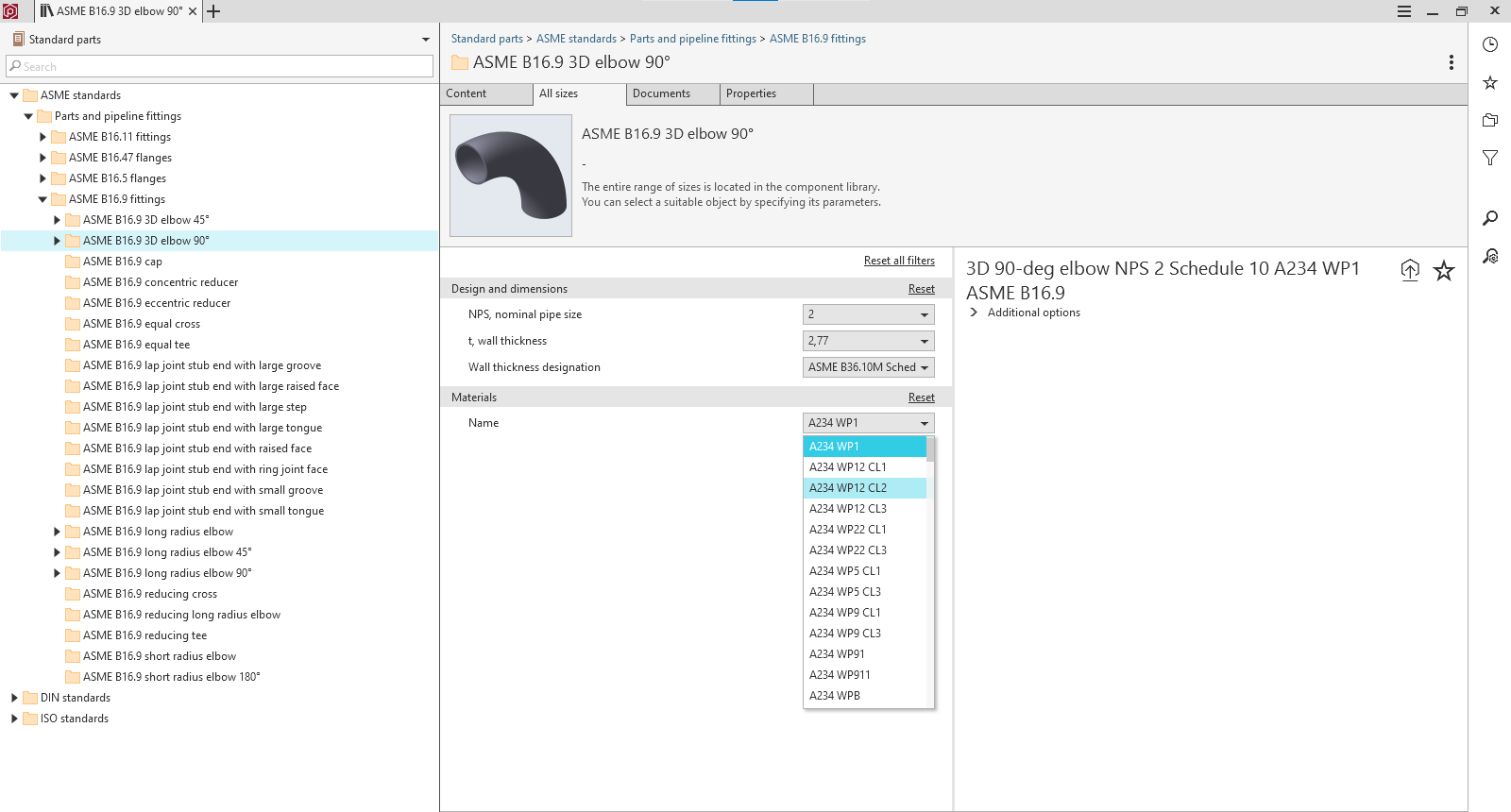Expand DIN standards tree node

(x=14, y=698)
